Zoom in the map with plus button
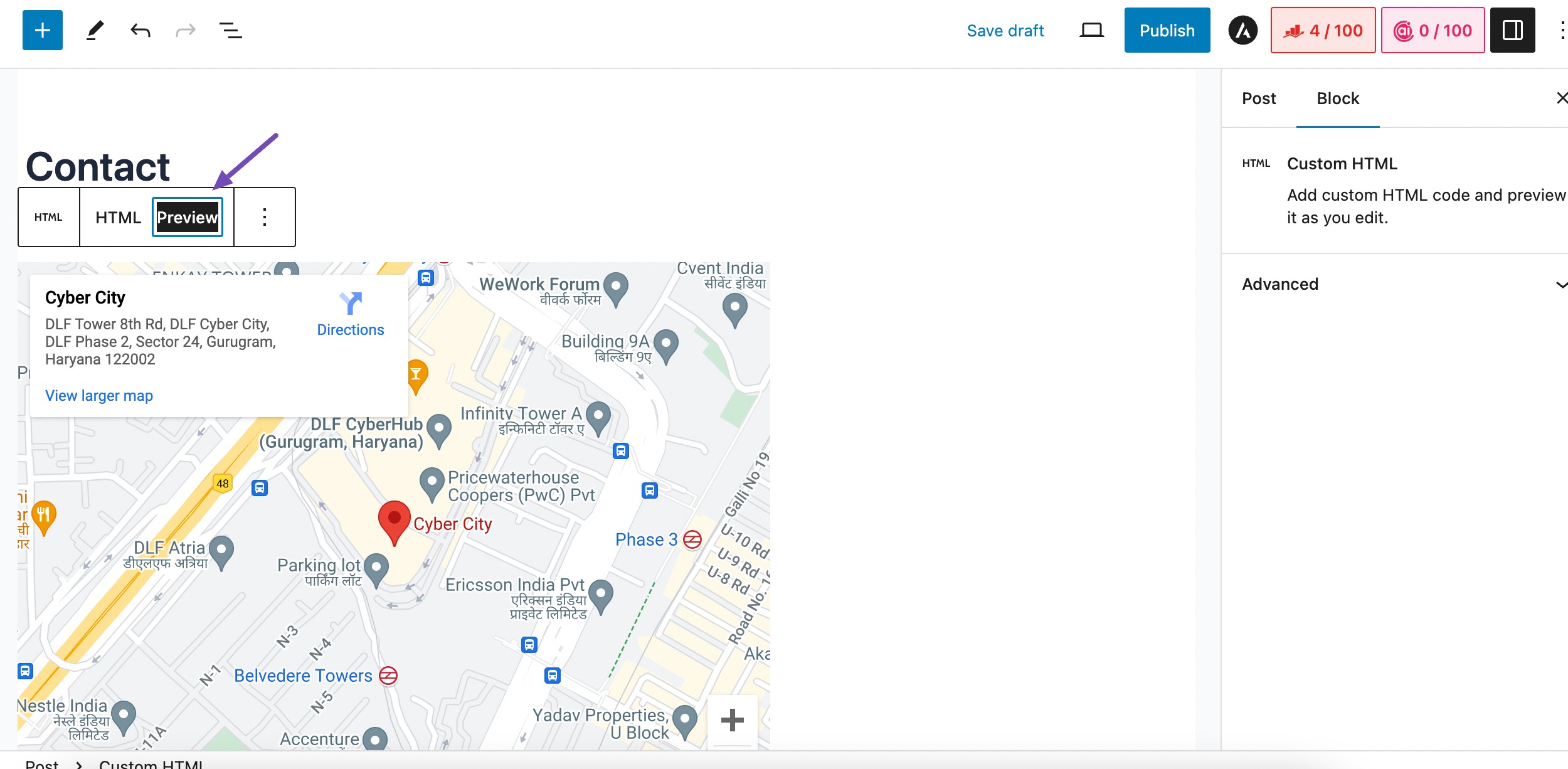Viewport: 1568px width, 769px height. (x=732, y=720)
